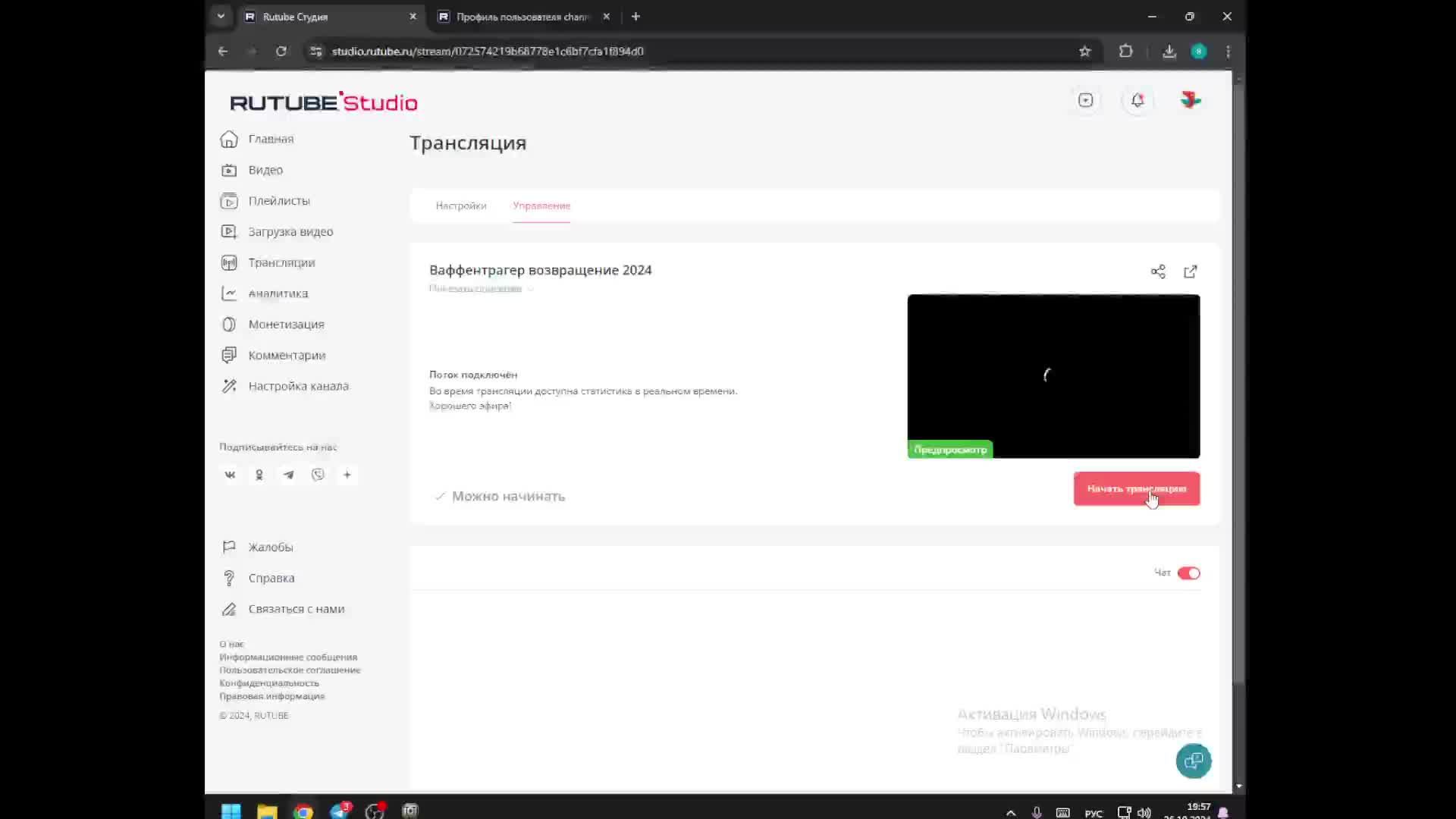Open the VK social link icon
This screenshot has height=819, width=1456.
(x=230, y=475)
